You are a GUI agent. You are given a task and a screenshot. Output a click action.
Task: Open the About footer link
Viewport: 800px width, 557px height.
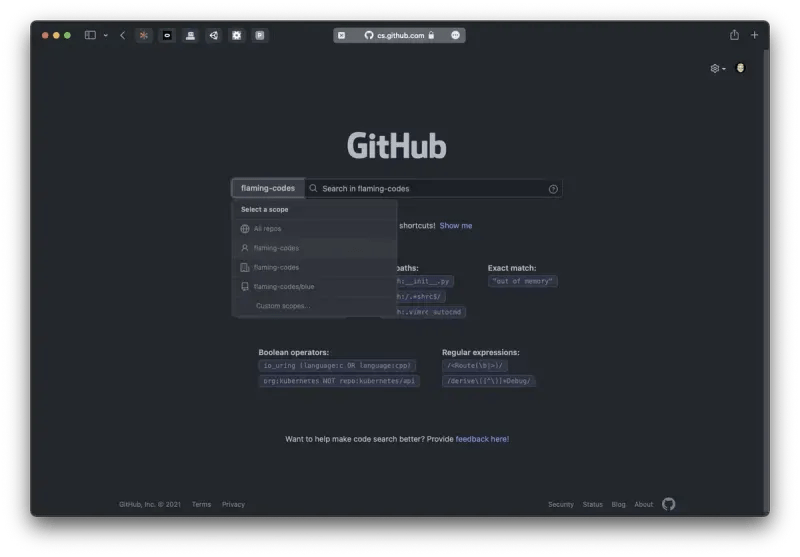coord(643,504)
